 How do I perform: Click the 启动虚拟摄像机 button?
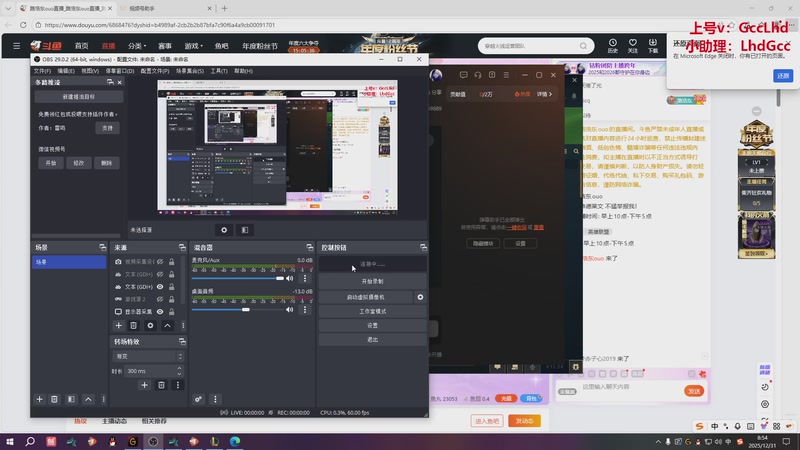click(x=366, y=297)
